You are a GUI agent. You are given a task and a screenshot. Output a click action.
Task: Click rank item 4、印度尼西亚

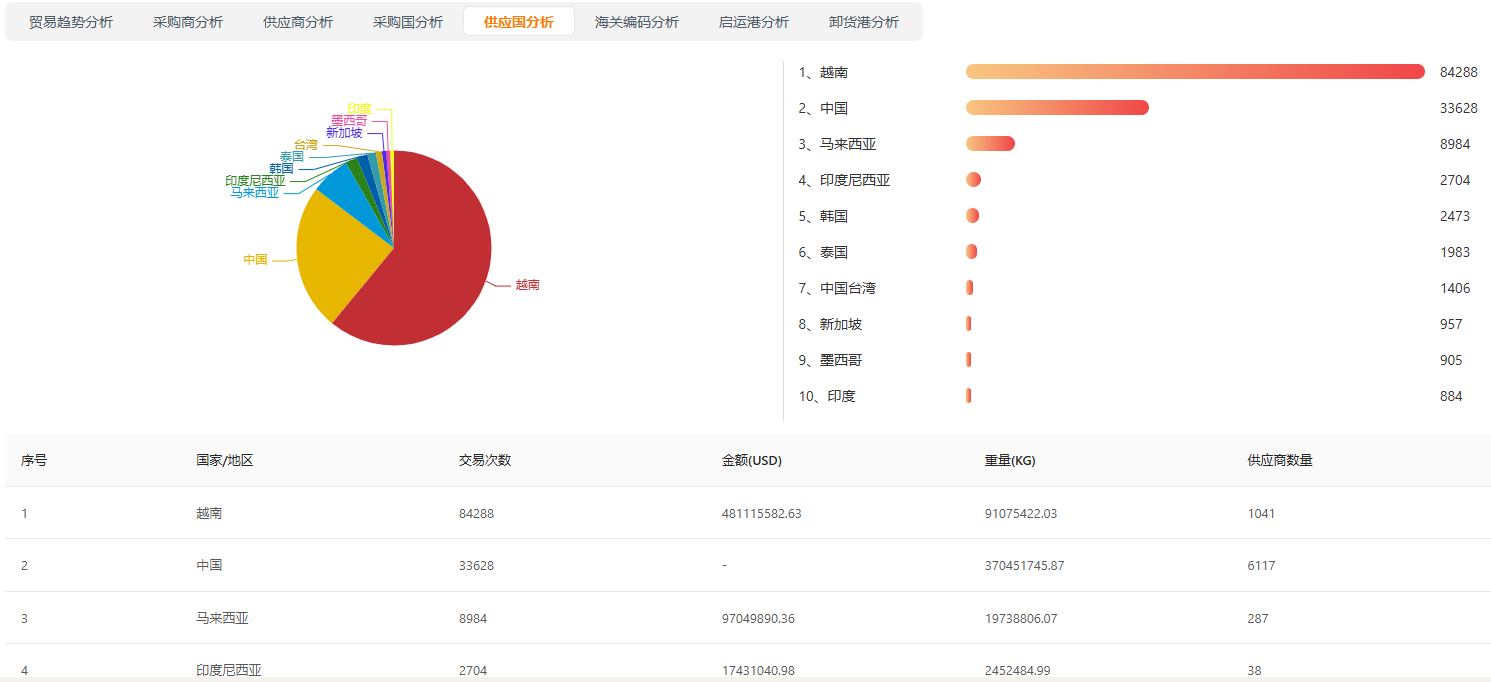click(844, 180)
